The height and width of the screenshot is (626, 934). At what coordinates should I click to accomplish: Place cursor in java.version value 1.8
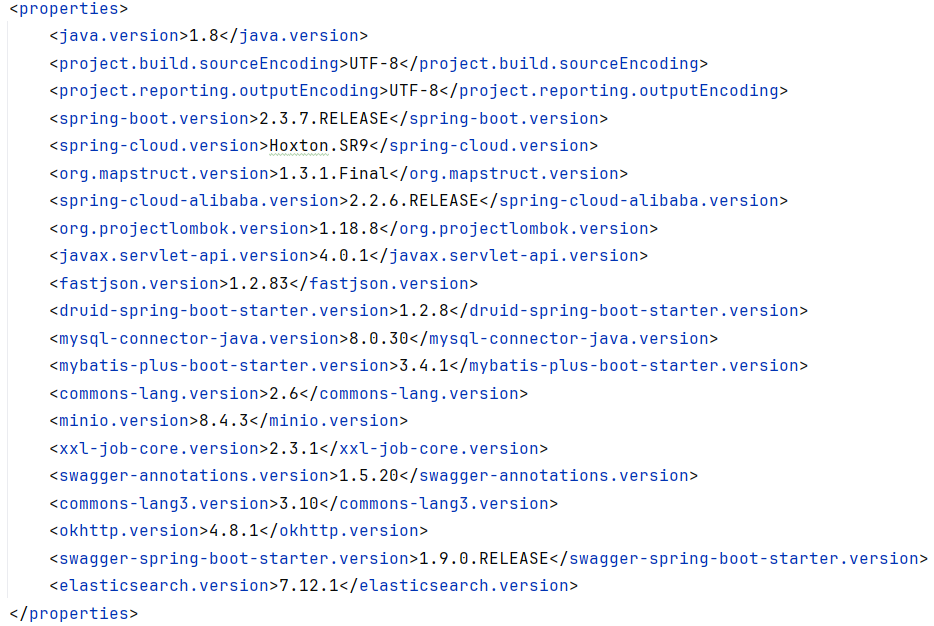[204, 36]
